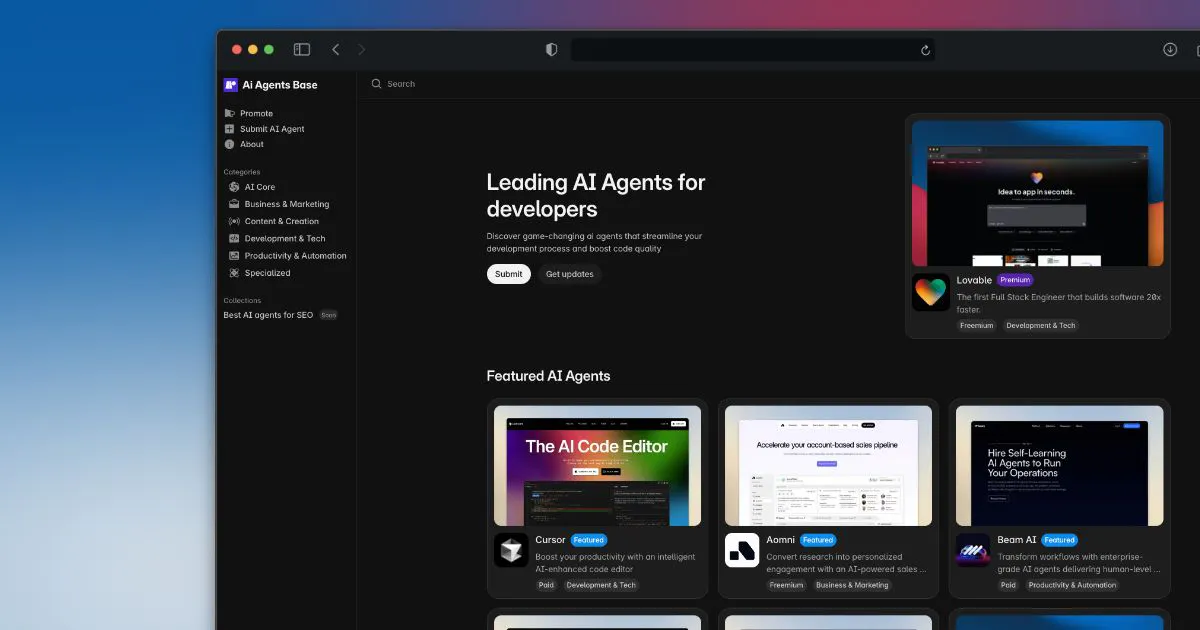
Task: Click the Development & Tech category icon
Action: point(234,238)
